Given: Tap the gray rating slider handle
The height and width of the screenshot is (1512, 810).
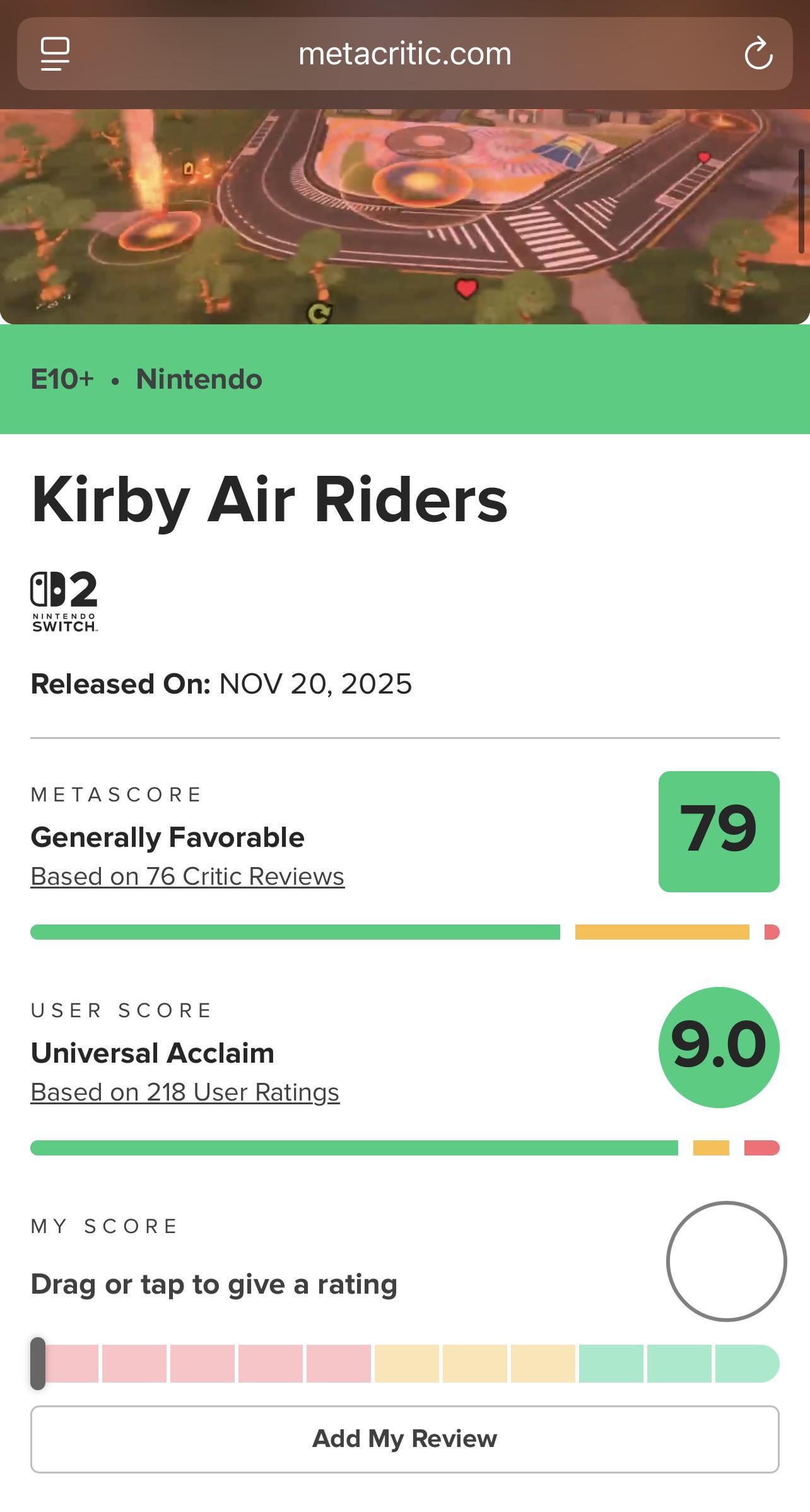Looking at the screenshot, I should tap(38, 1363).
